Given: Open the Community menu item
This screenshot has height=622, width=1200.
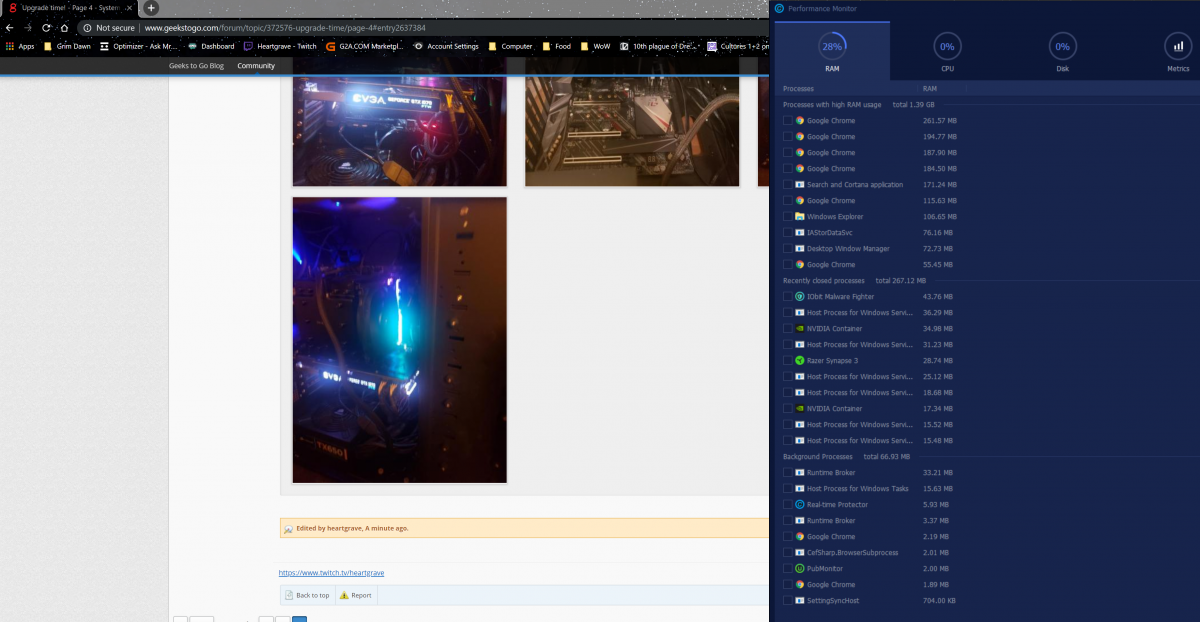Looking at the screenshot, I should click(x=256, y=66).
